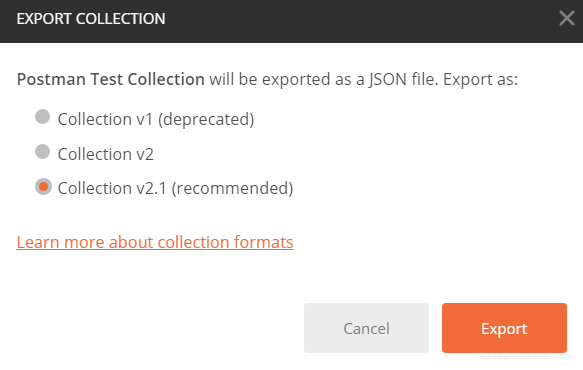Click the 'Collection v2' label text
This screenshot has height=370, width=583.
(x=106, y=154)
